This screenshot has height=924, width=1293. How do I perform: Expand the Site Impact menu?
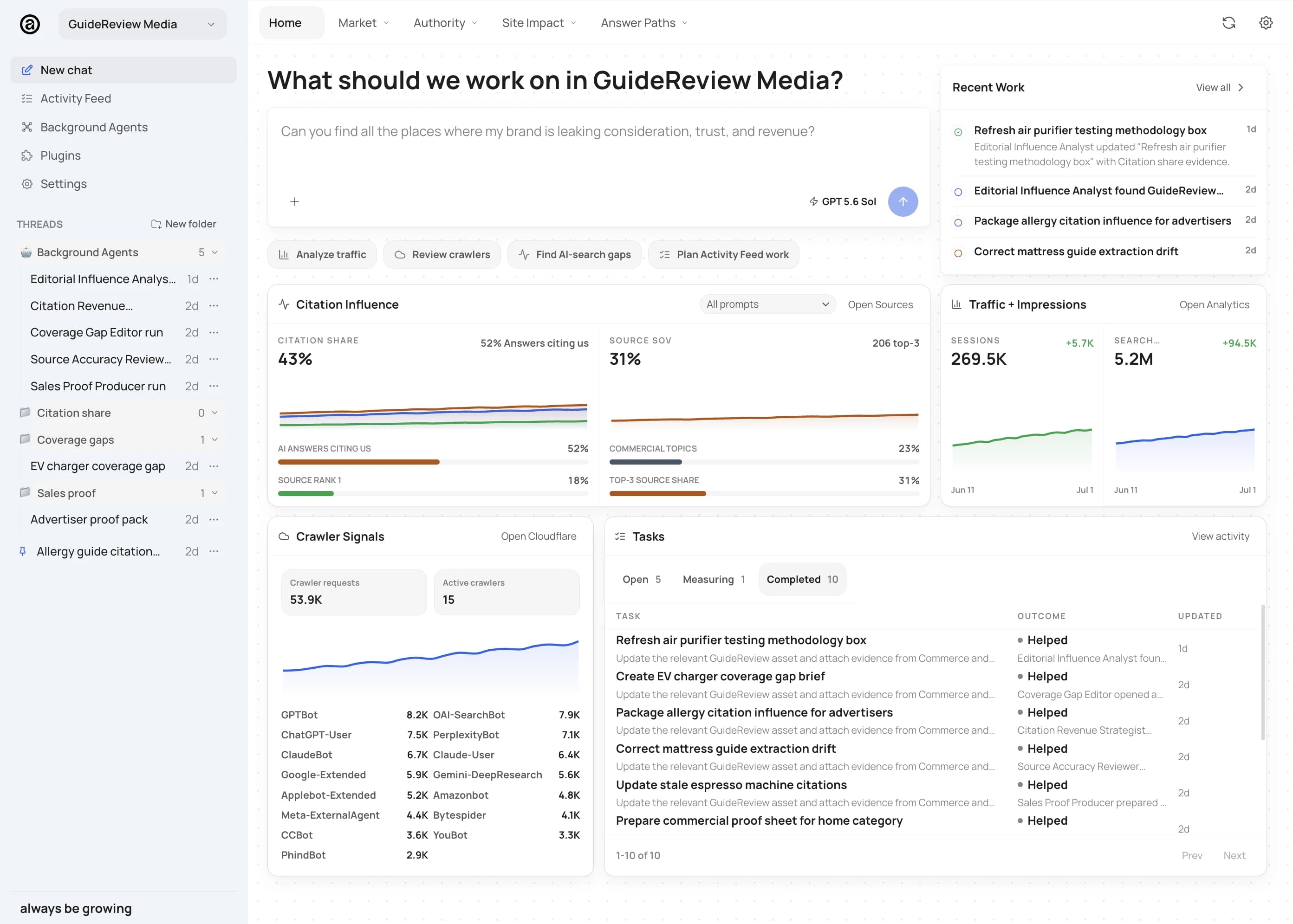pos(539,23)
